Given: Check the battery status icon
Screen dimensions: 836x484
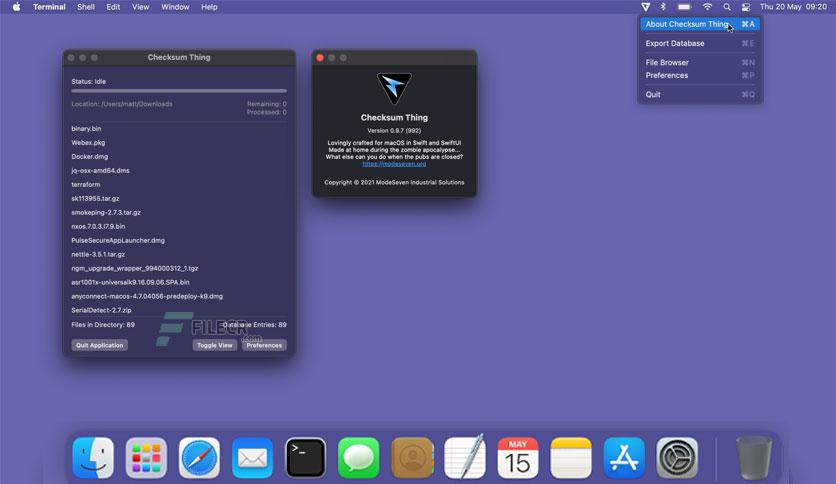Looking at the screenshot, I should pyautogui.click(x=685, y=7).
